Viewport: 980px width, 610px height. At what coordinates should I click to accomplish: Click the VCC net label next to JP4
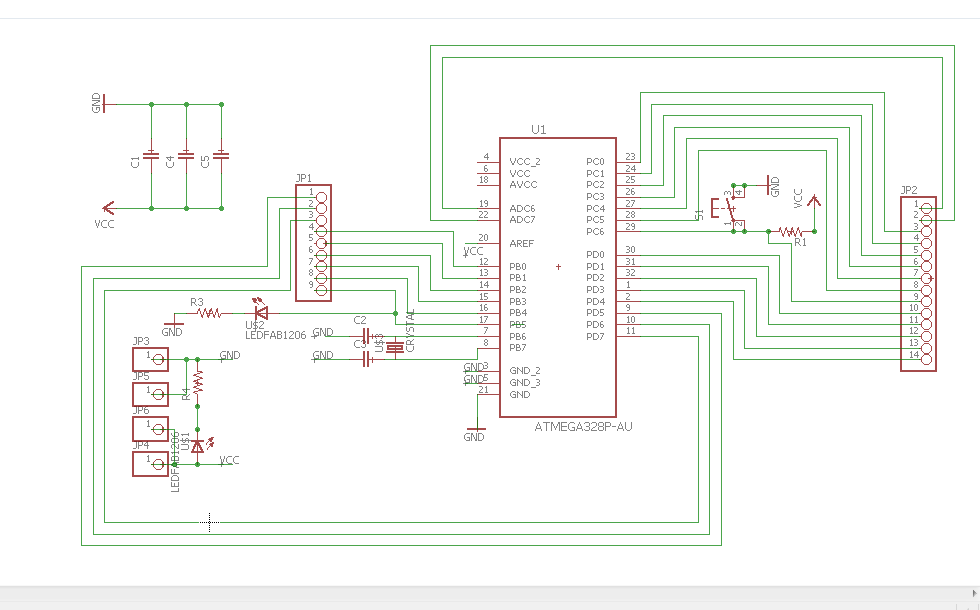tap(229, 460)
